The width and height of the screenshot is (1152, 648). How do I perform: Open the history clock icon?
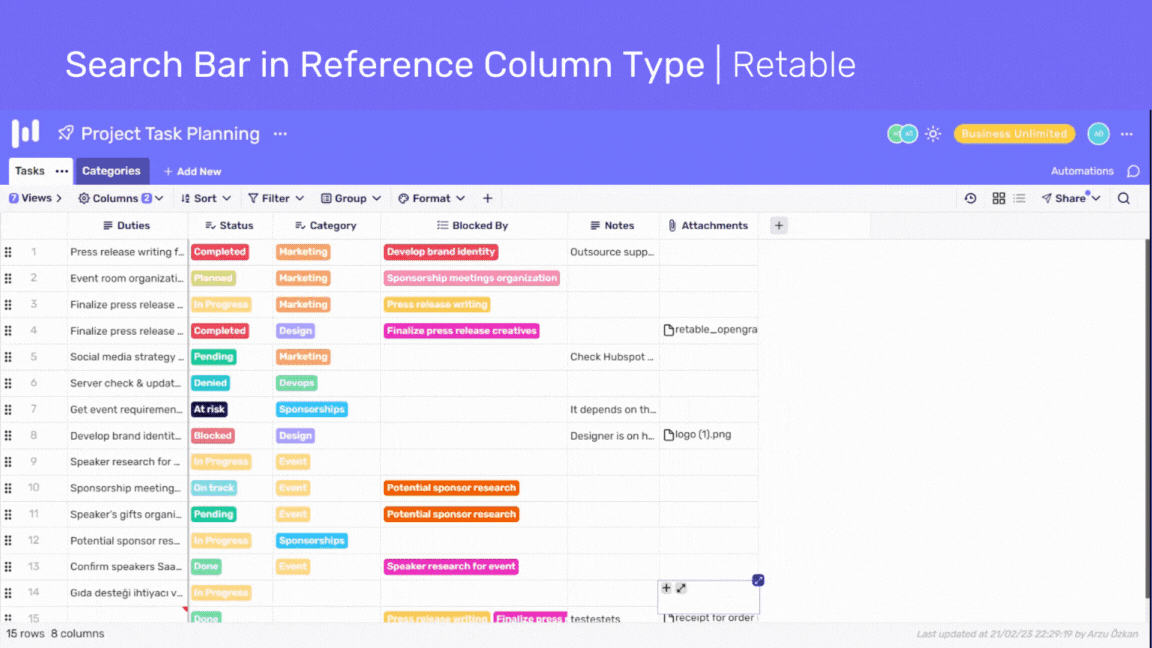[x=971, y=198]
